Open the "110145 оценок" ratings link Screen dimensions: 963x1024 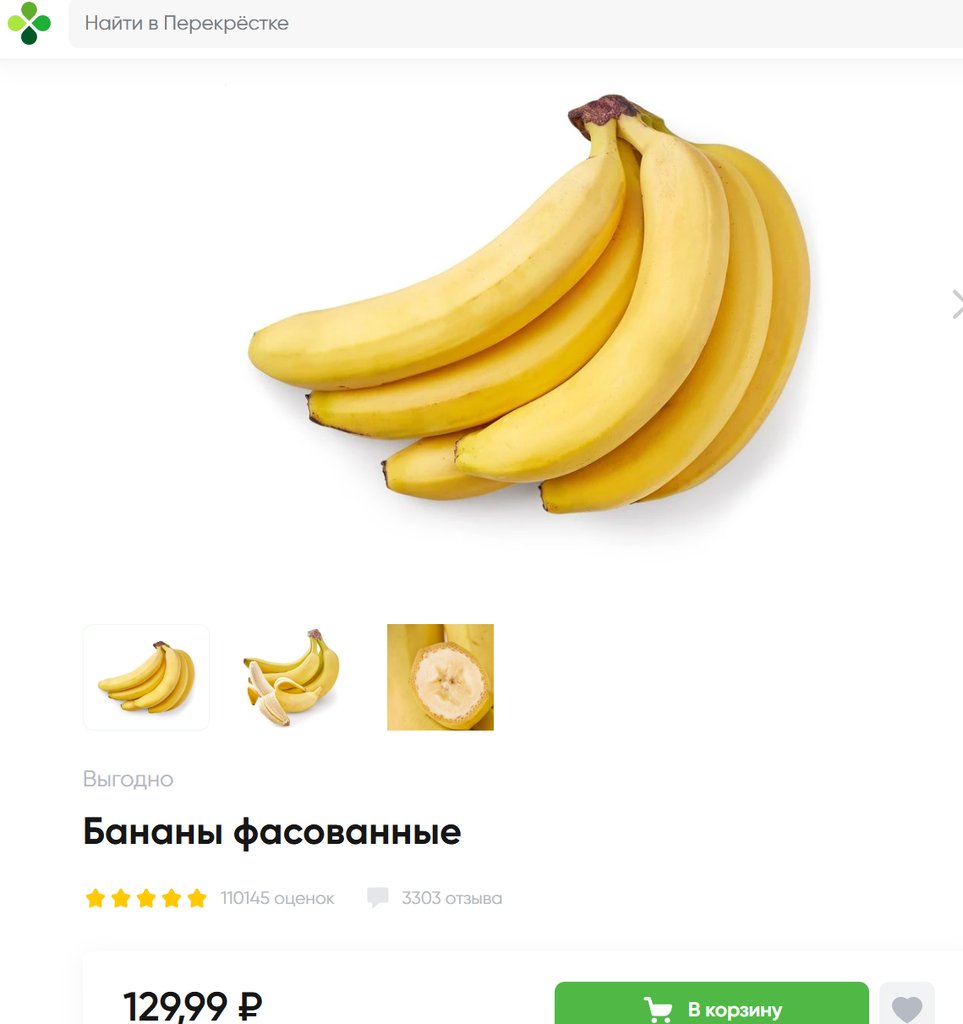277,898
